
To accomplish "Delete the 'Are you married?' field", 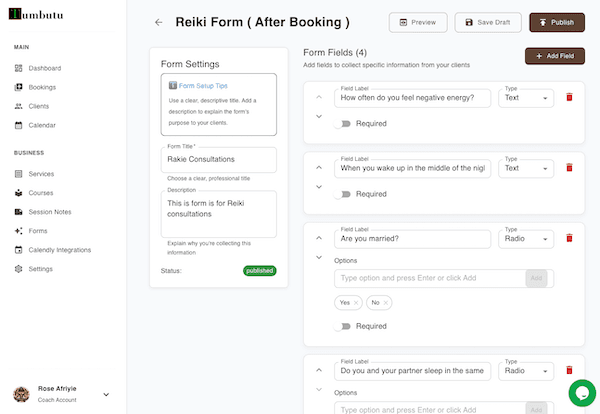I will pos(569,238).
